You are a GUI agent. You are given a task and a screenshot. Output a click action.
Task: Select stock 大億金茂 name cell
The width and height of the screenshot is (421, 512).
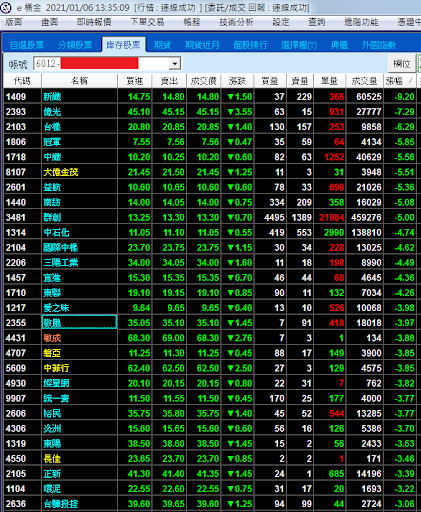point(79,172)
